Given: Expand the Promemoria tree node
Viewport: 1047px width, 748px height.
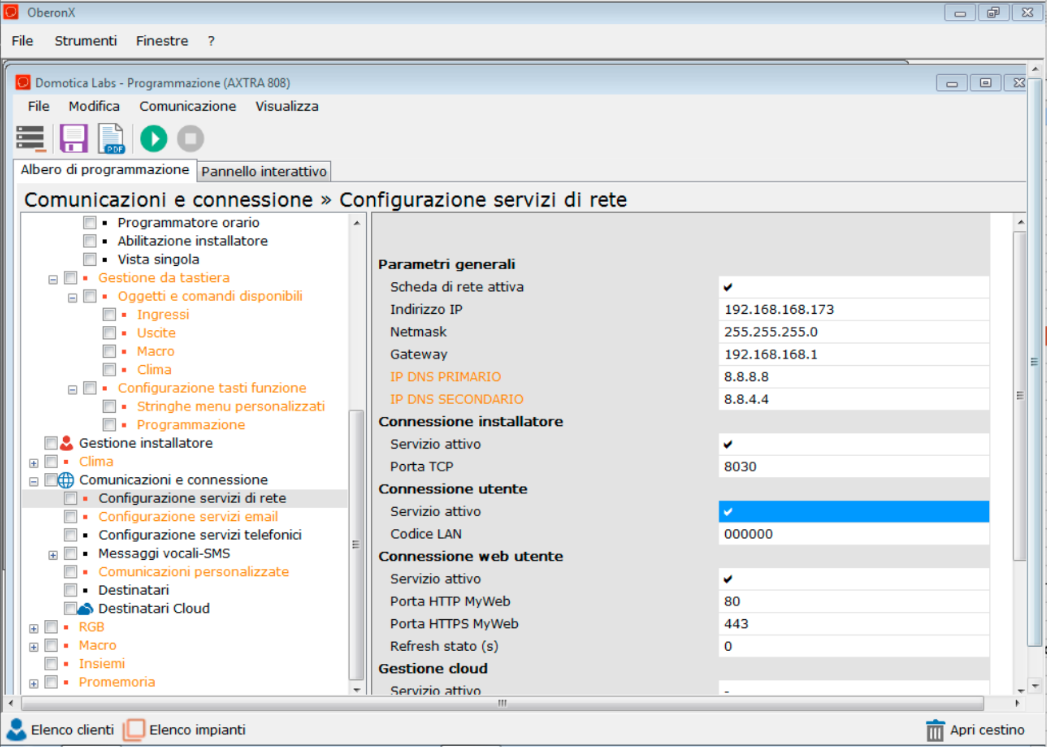Looking at the screenshot, I should point(33,683).
